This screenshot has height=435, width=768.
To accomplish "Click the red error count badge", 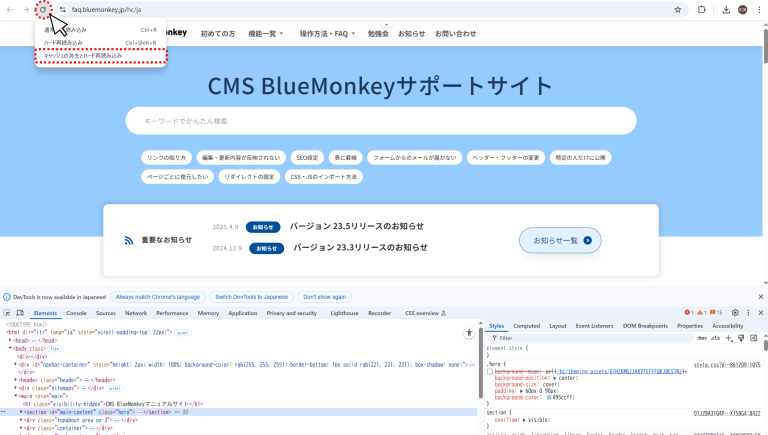I will pos(689,313).
